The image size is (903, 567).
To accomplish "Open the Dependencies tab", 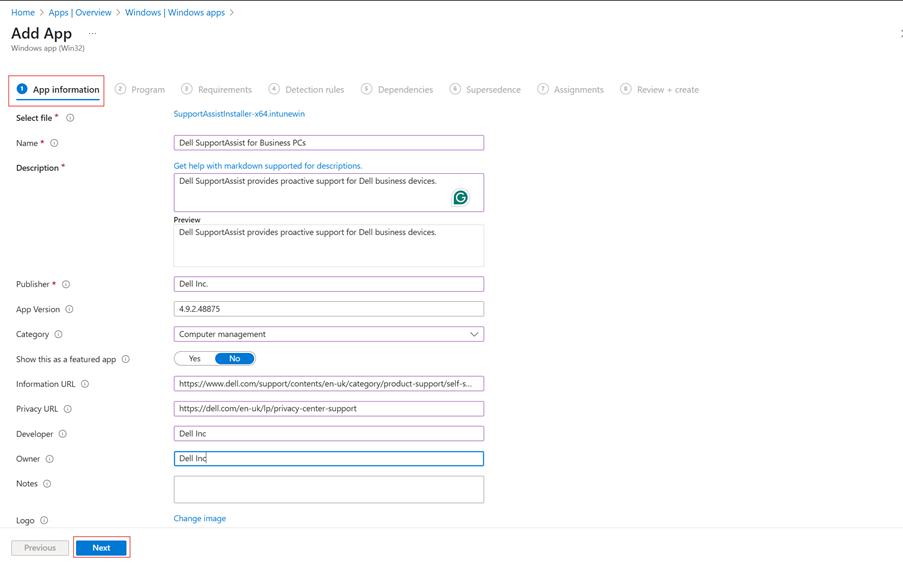I will [397, 90].
